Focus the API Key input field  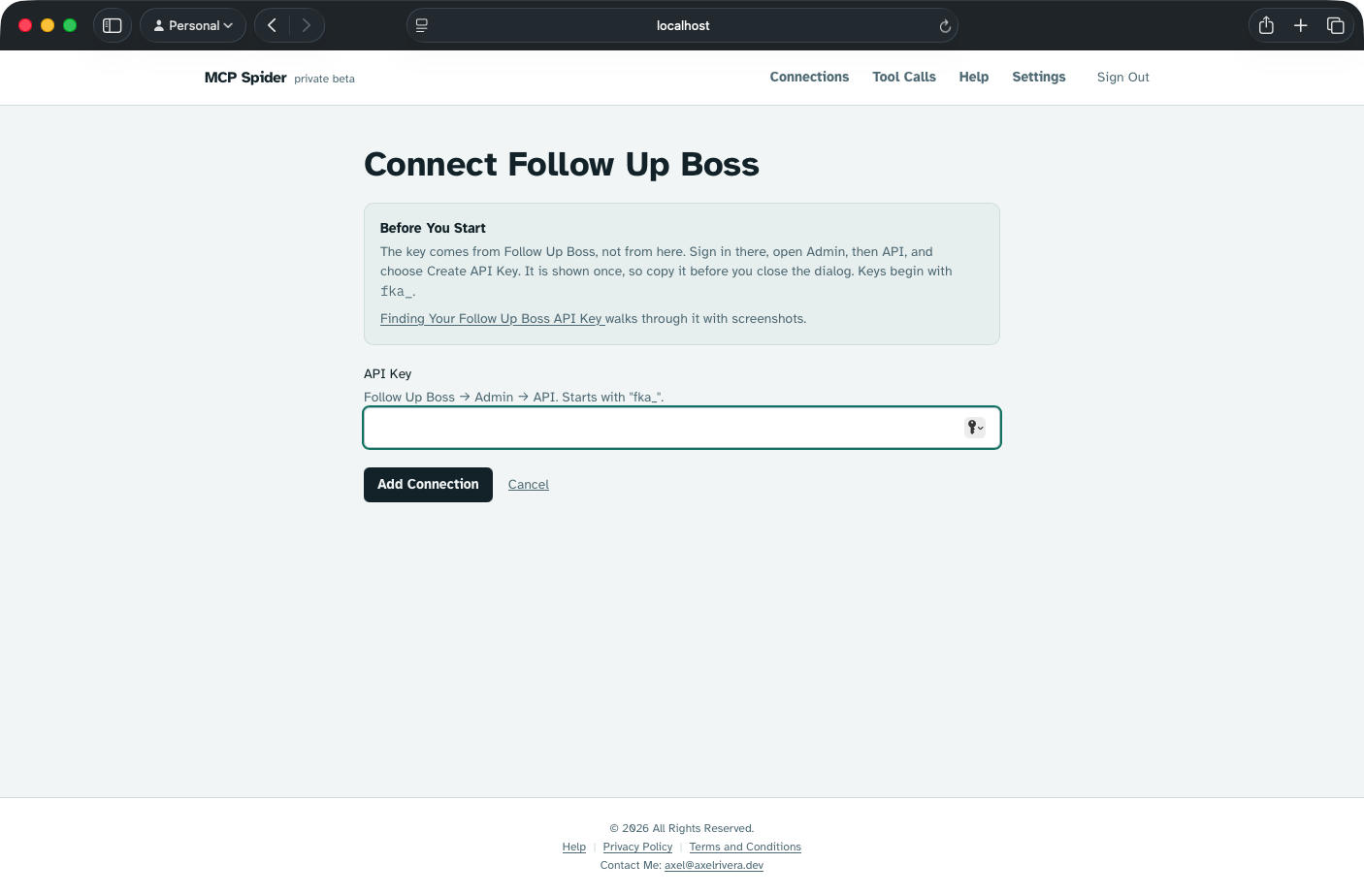coord(682,428)
